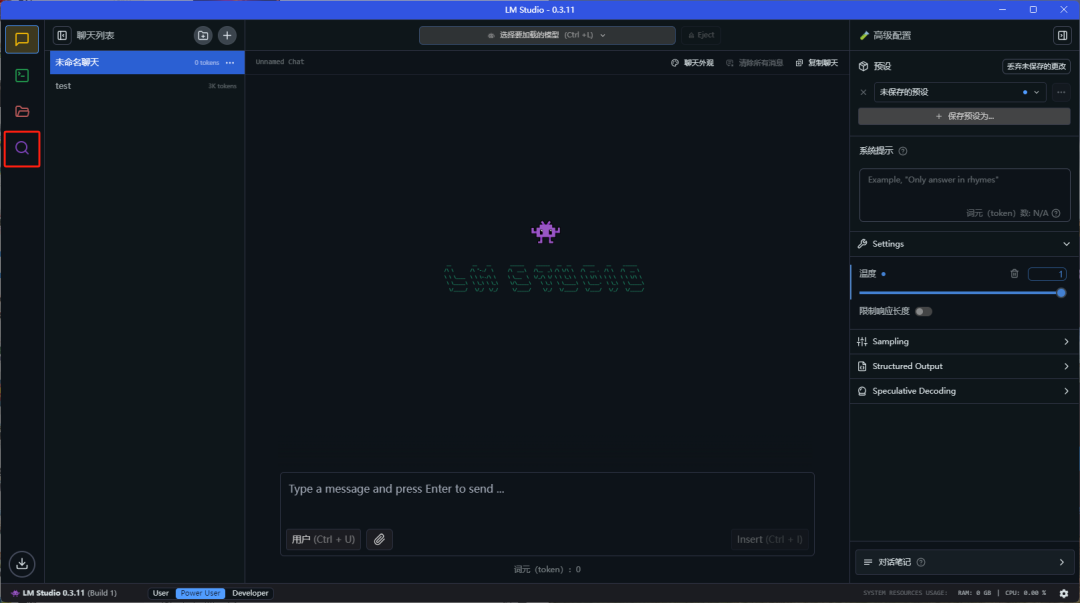Switch role with 用户 (Ctrl + U)
This screenshot has height=603, width=1080.
[323, 539]
